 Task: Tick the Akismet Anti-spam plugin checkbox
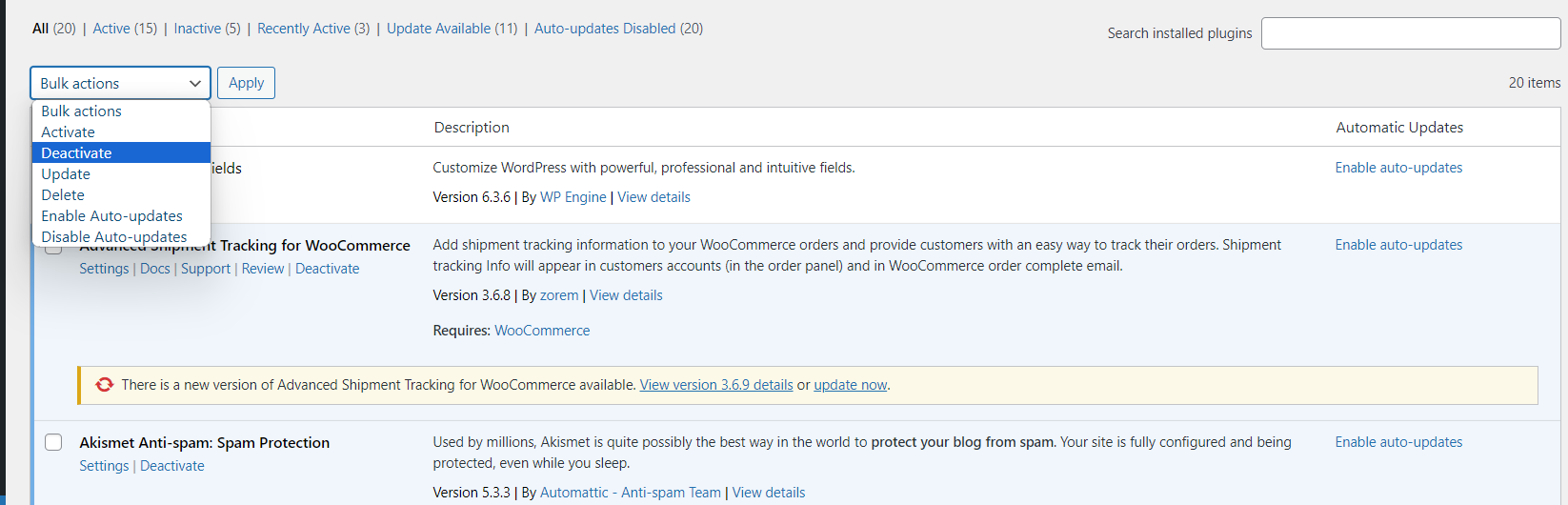(54, 442)
